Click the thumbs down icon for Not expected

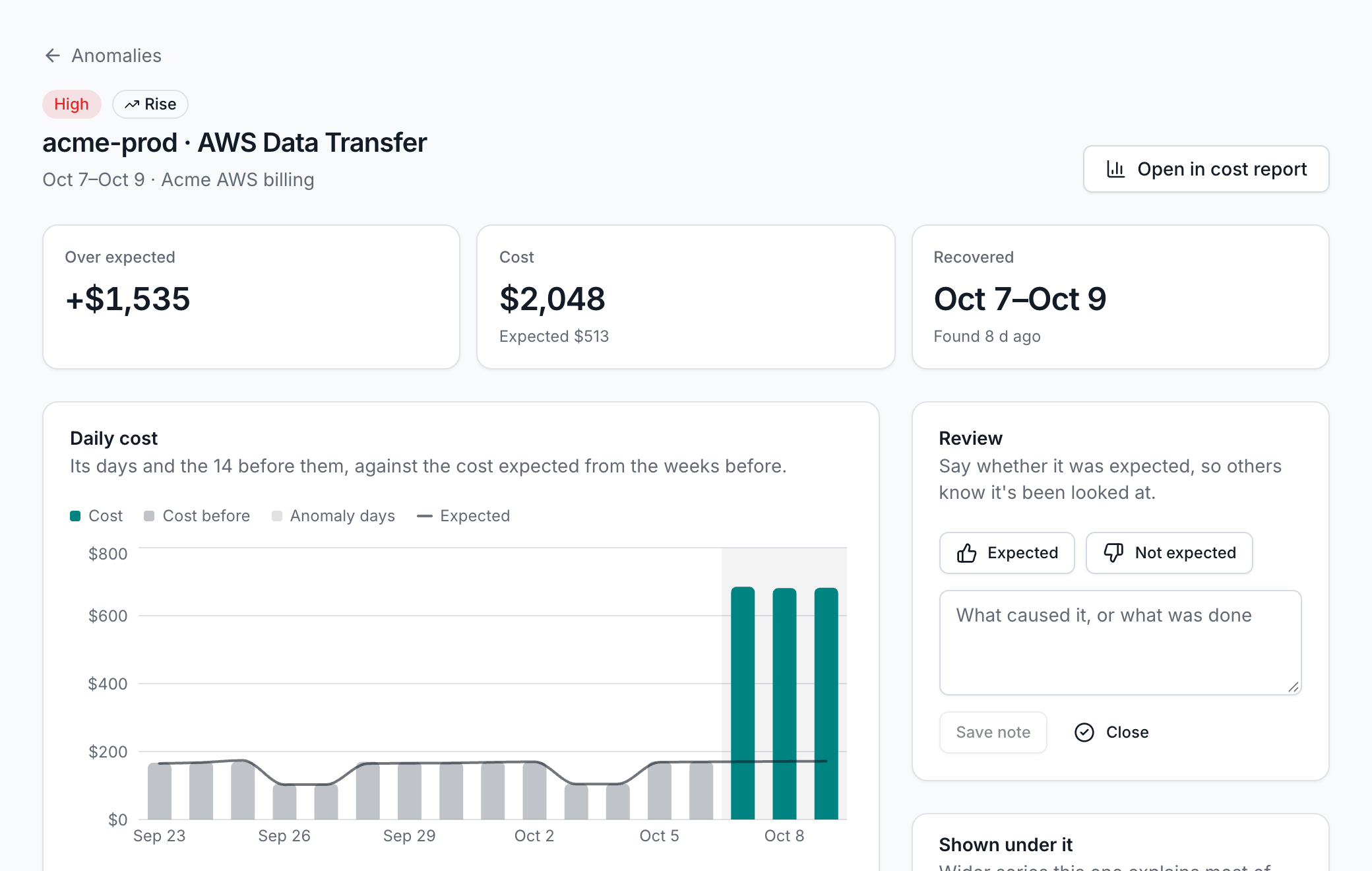tap(1114, 553)
